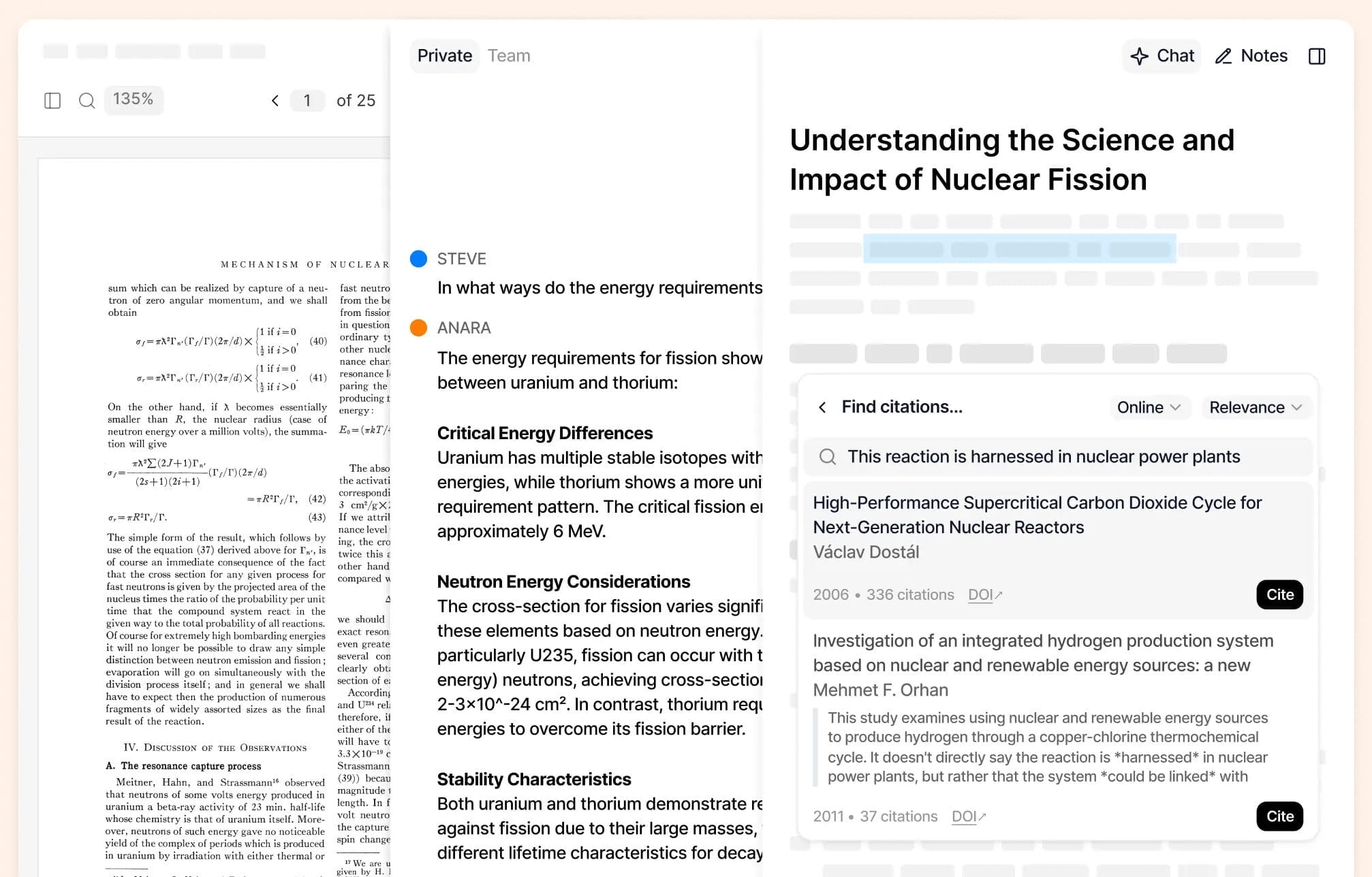This screenshot has width=1372, height=877.
Task: Go back in the Find citations panel
Action: point(822,406)
